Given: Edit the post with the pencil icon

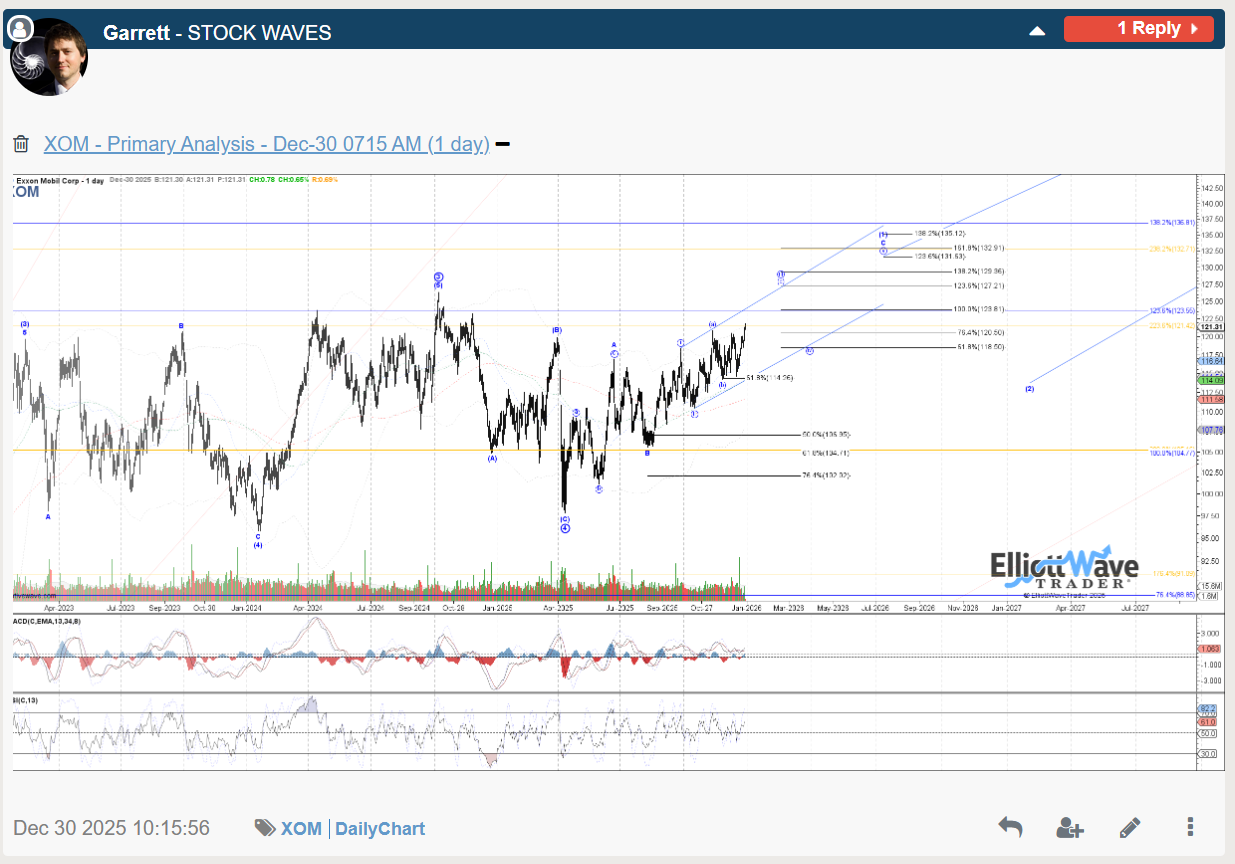Looking at the screenshot, I should pyautogui.click(x=1130, y=827).
